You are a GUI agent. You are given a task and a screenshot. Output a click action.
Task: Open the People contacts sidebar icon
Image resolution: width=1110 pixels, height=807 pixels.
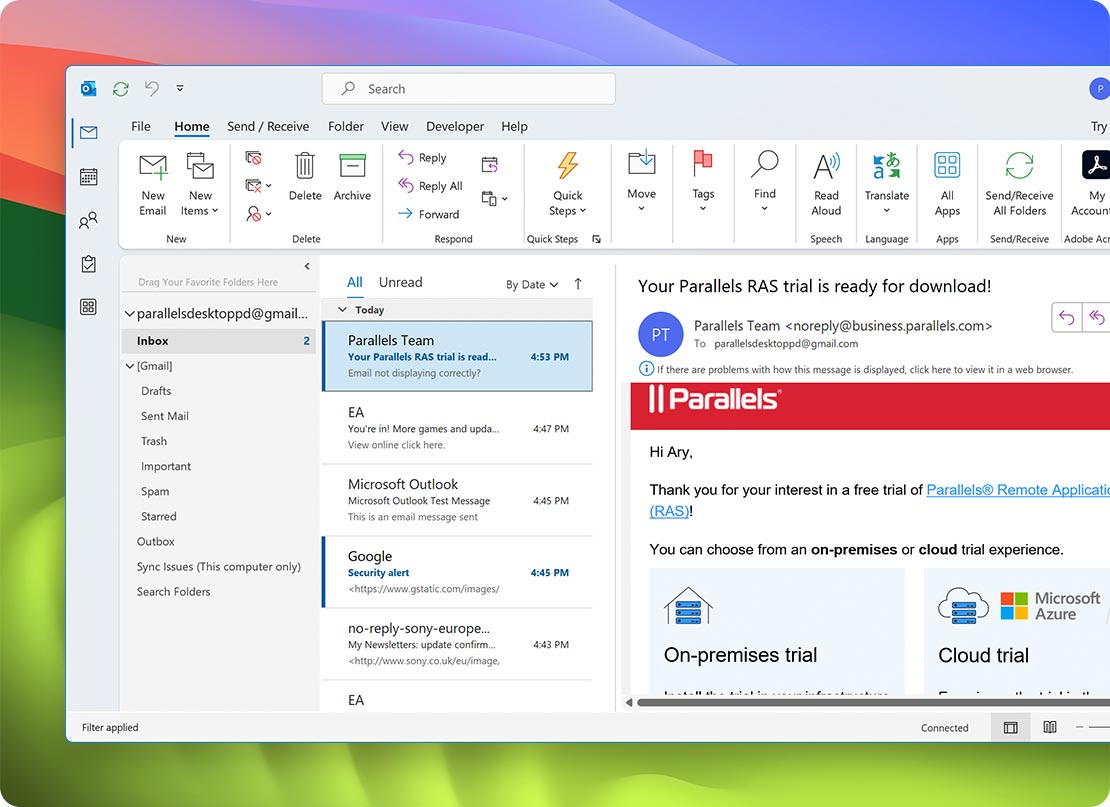click(89, 220)
